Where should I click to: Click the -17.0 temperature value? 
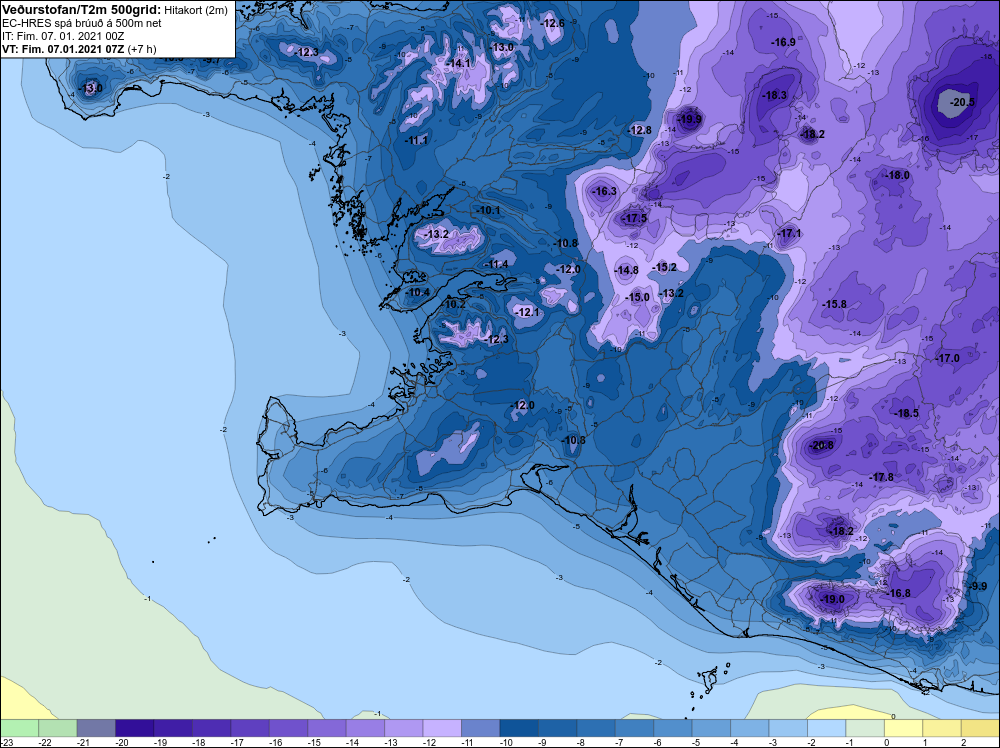tap(947, 359)
